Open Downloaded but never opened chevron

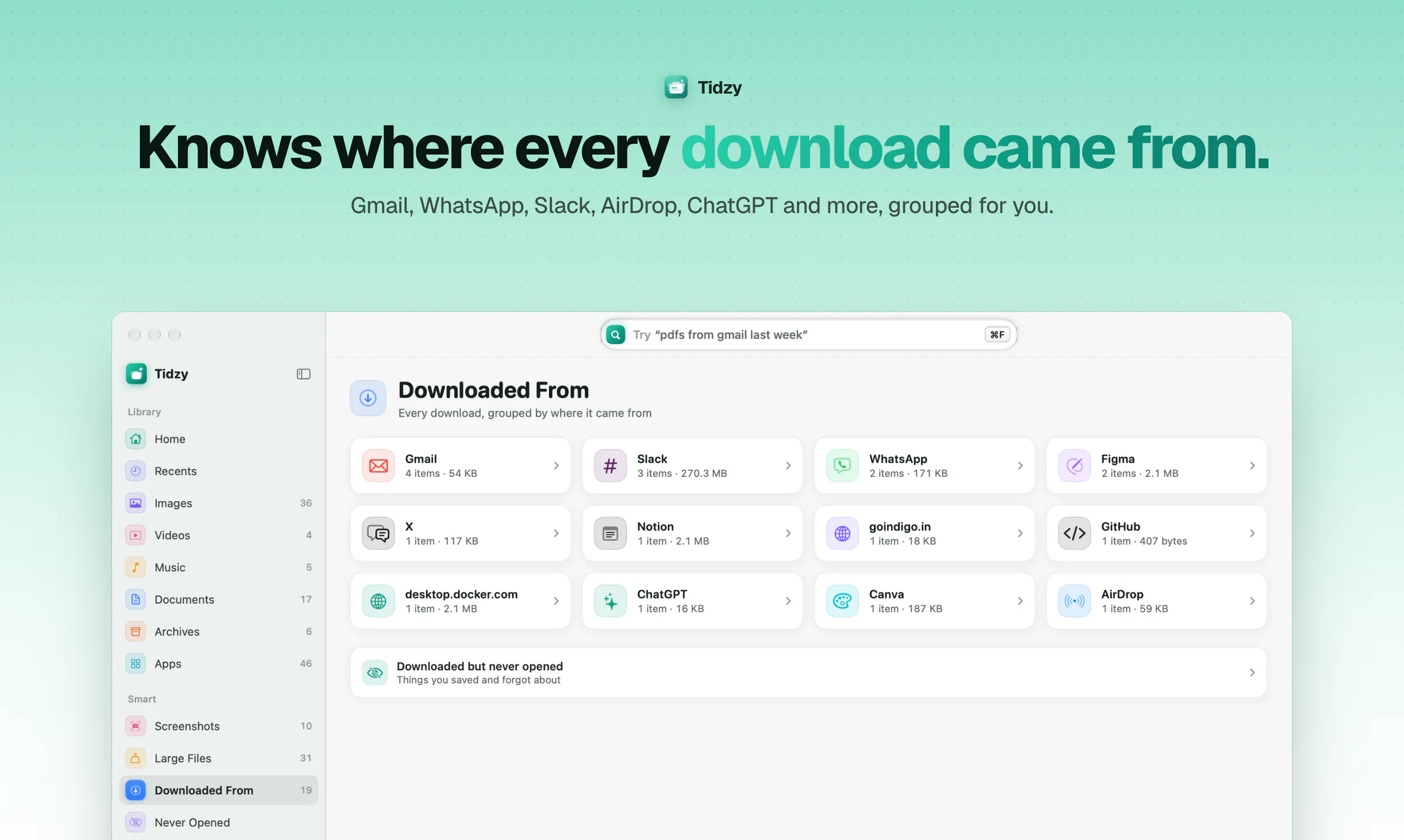(x=1253, y=673)
